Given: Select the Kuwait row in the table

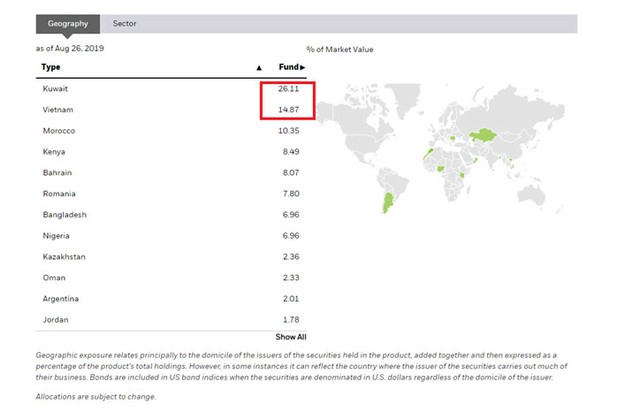Looking at the screenshot, I should click(55, 89).
